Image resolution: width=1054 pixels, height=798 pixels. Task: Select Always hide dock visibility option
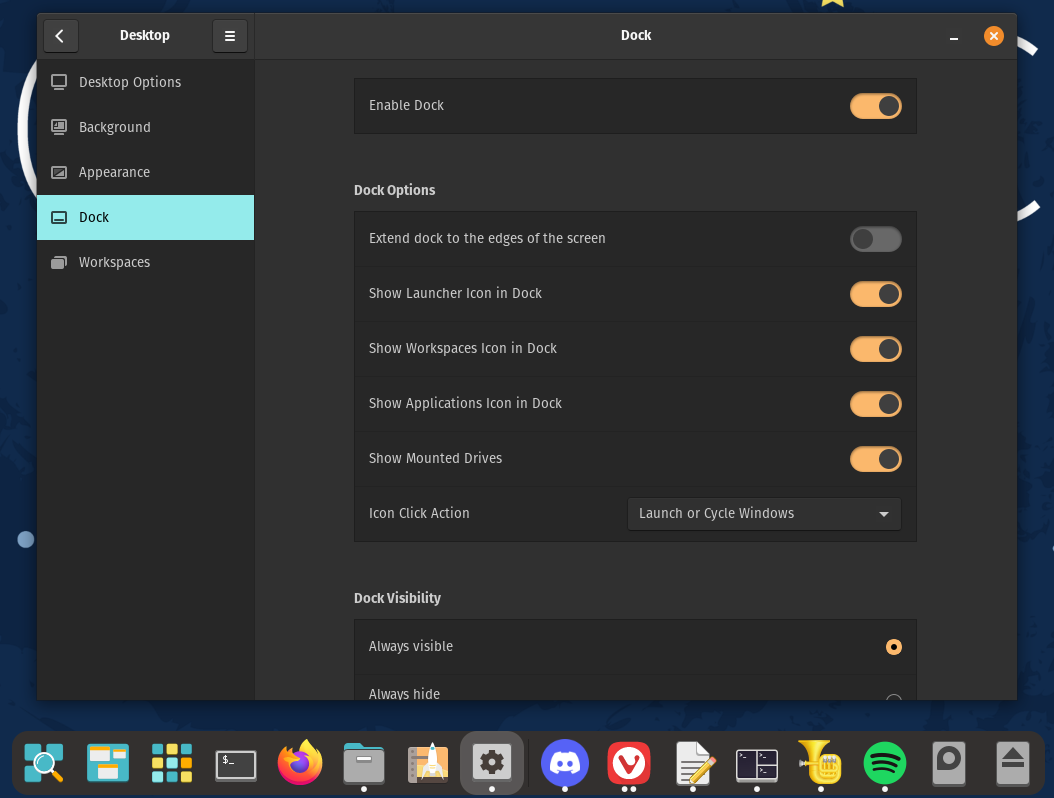(893, 694)
